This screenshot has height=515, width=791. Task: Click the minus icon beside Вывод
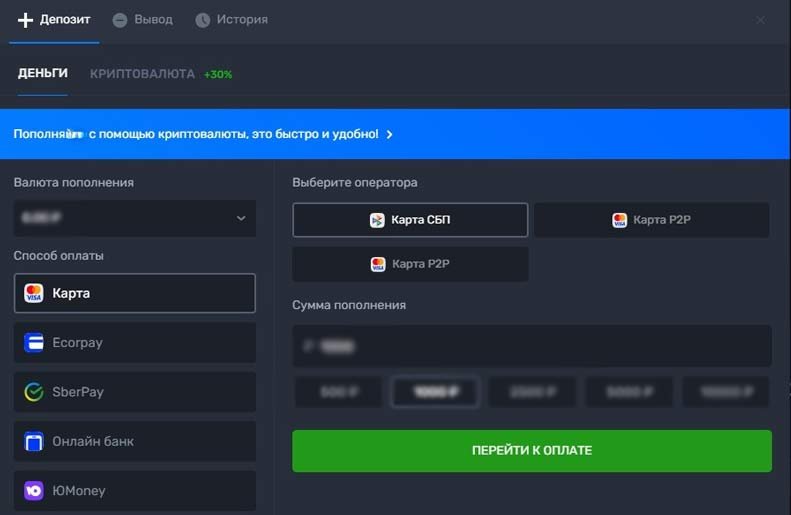pos(120,20)
